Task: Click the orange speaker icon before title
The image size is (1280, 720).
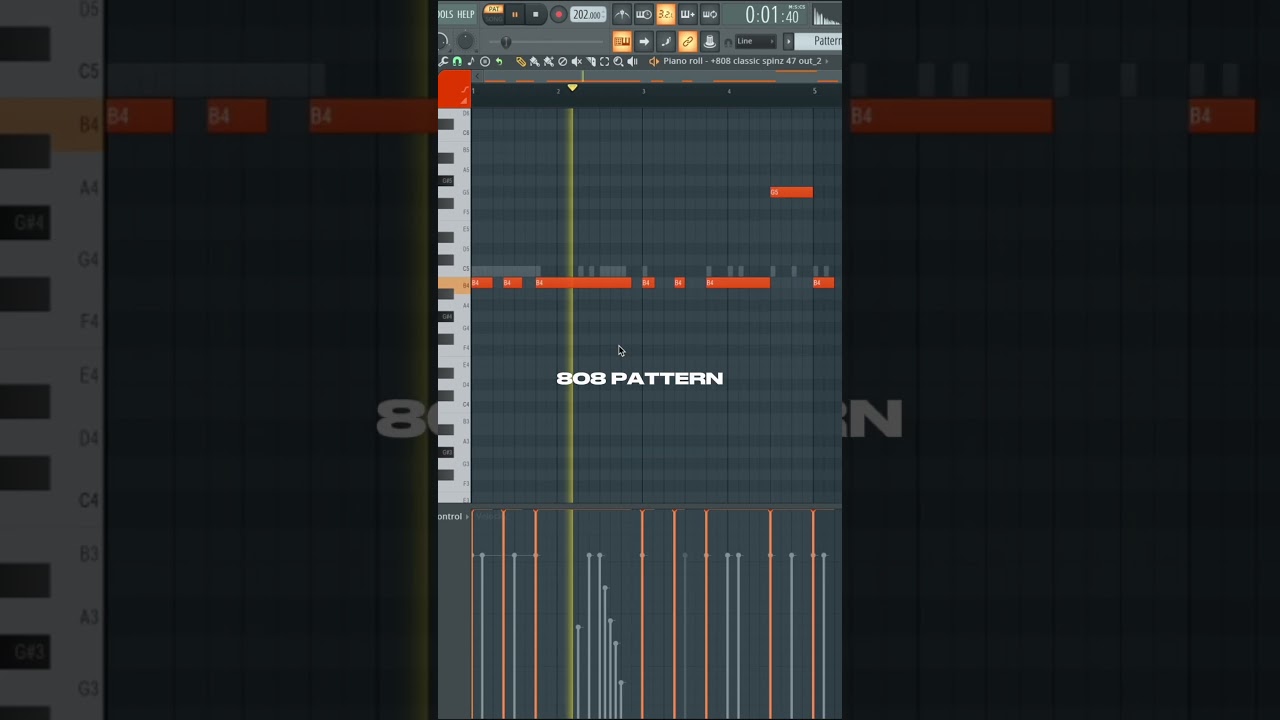Action: click(x=654, y=61)
